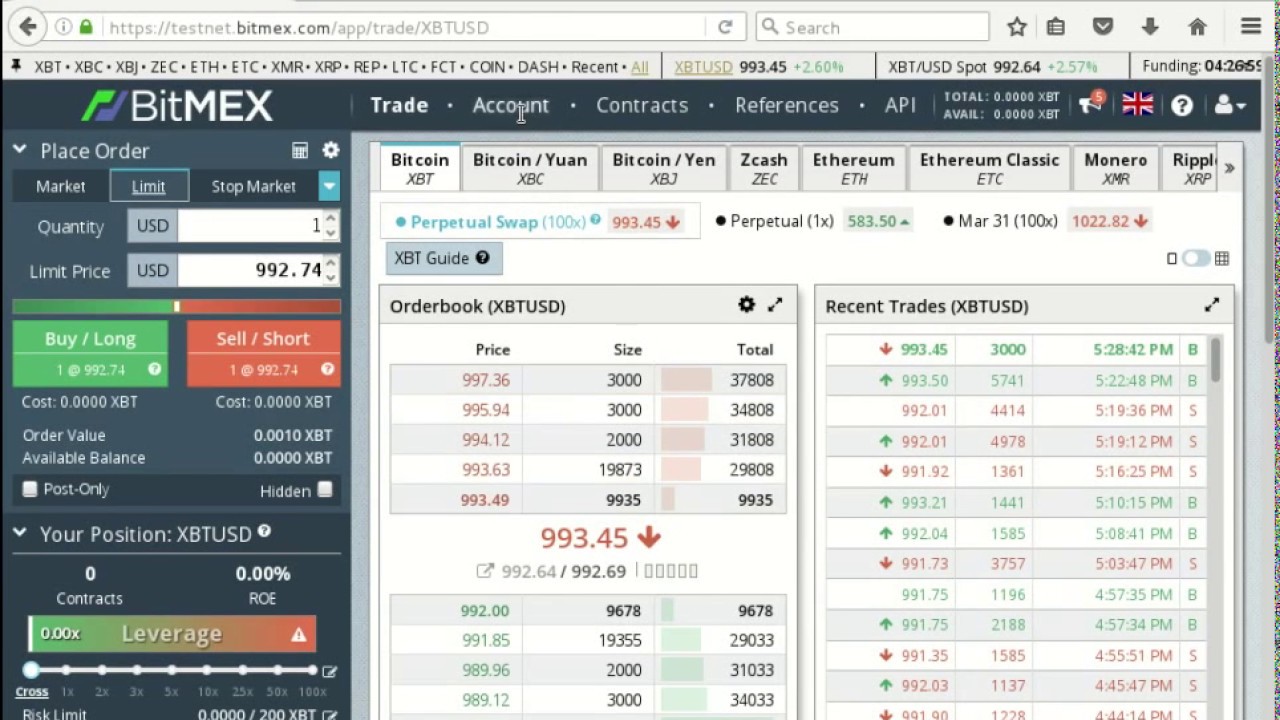Switch to the Ethereum ETH tab
Viewport: 1280px width, 720px height.
854,168
